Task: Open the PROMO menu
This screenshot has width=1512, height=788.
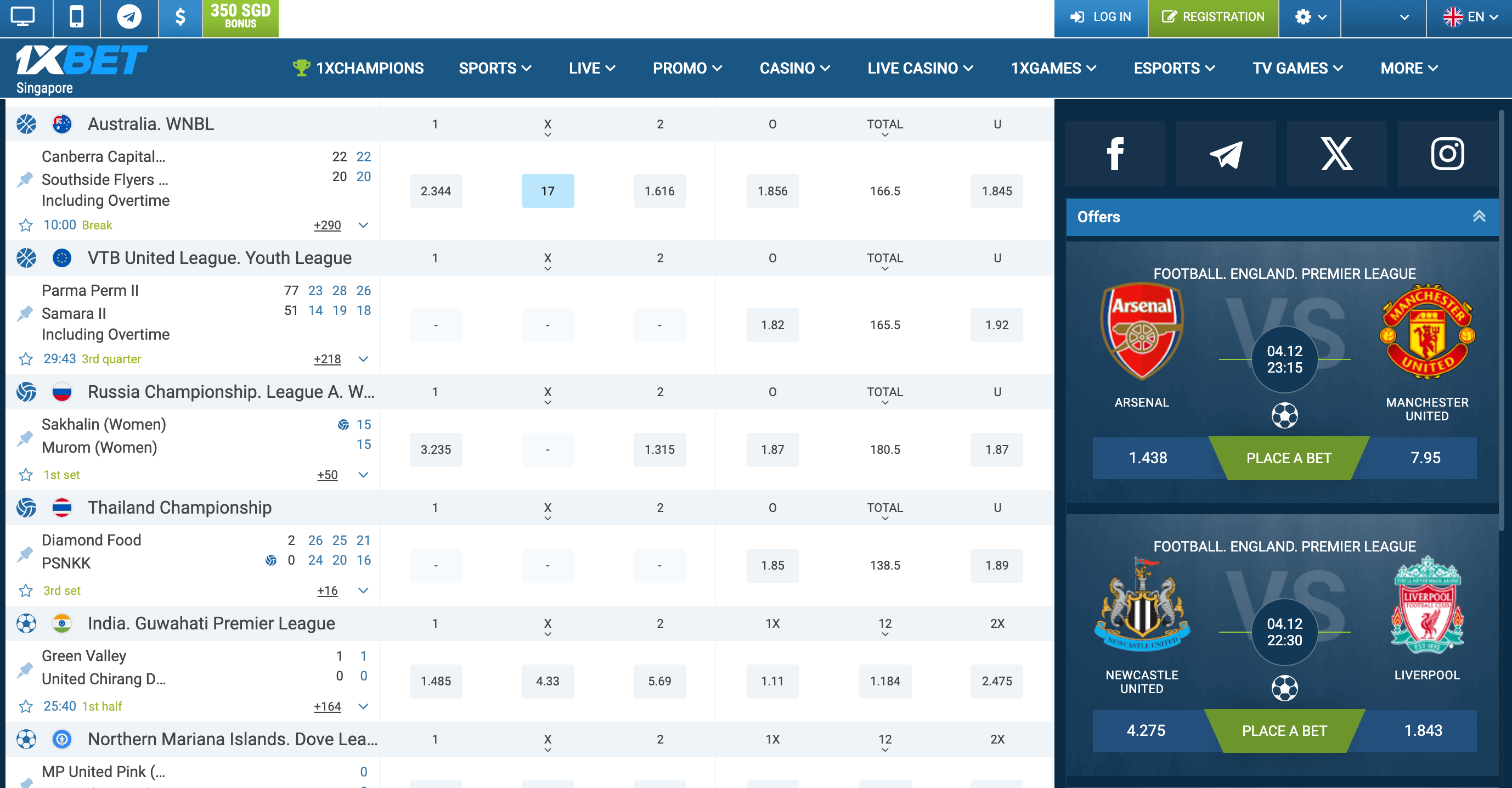Action: coord(687,68)
